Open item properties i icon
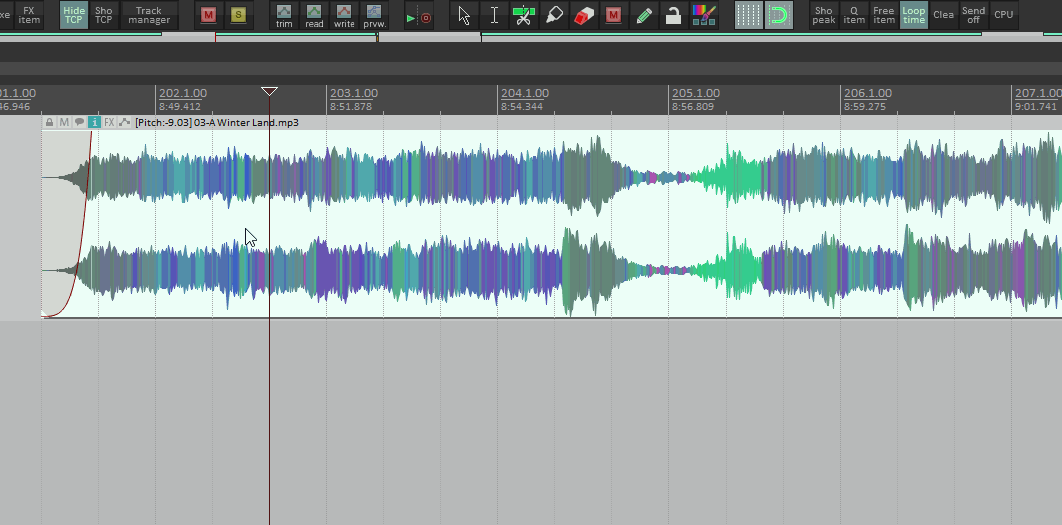1062x525 pixels. pyautogui.click(x=94, y=123)
